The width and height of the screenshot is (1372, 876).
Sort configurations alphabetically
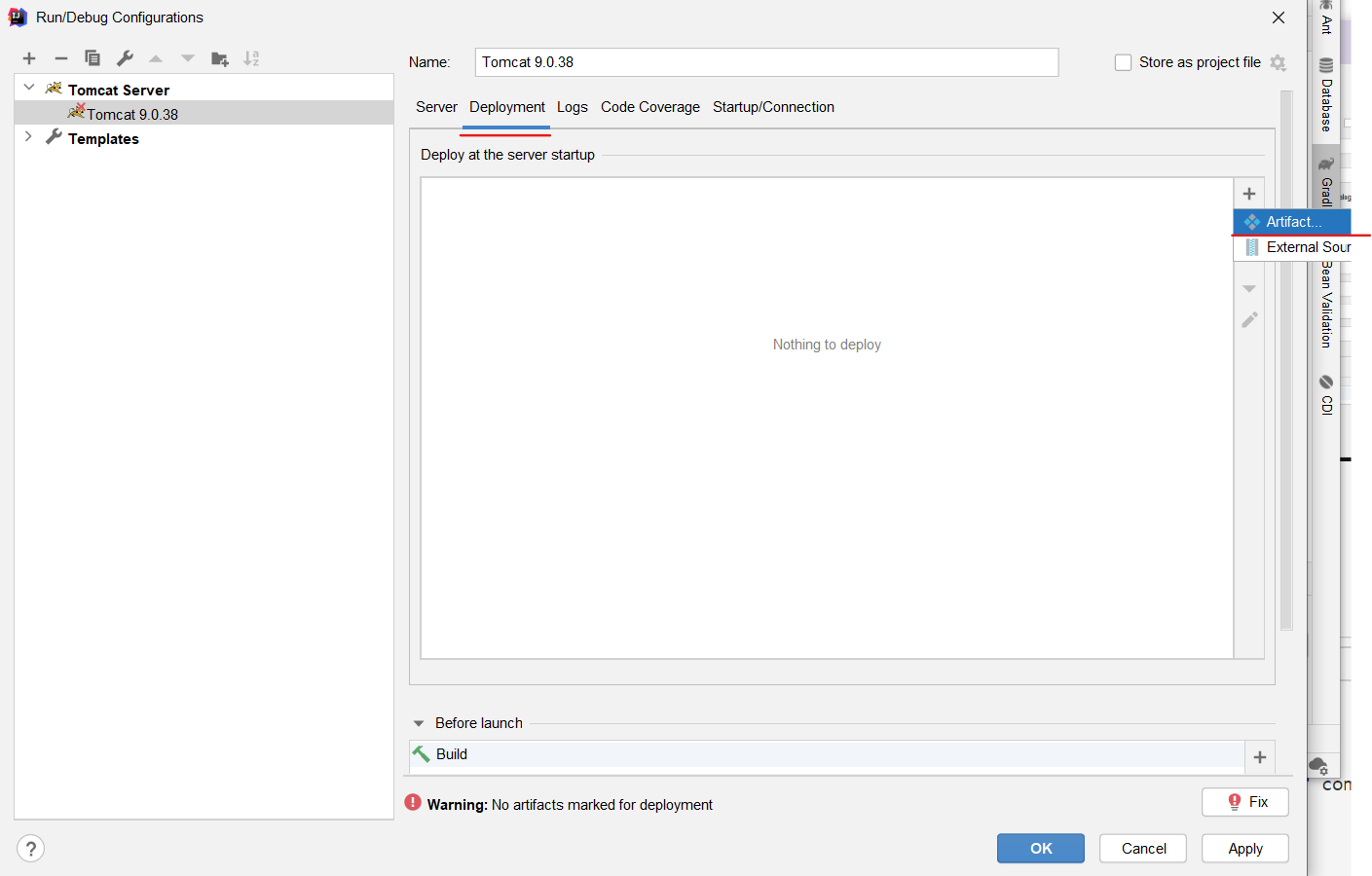tap(251, 58)
